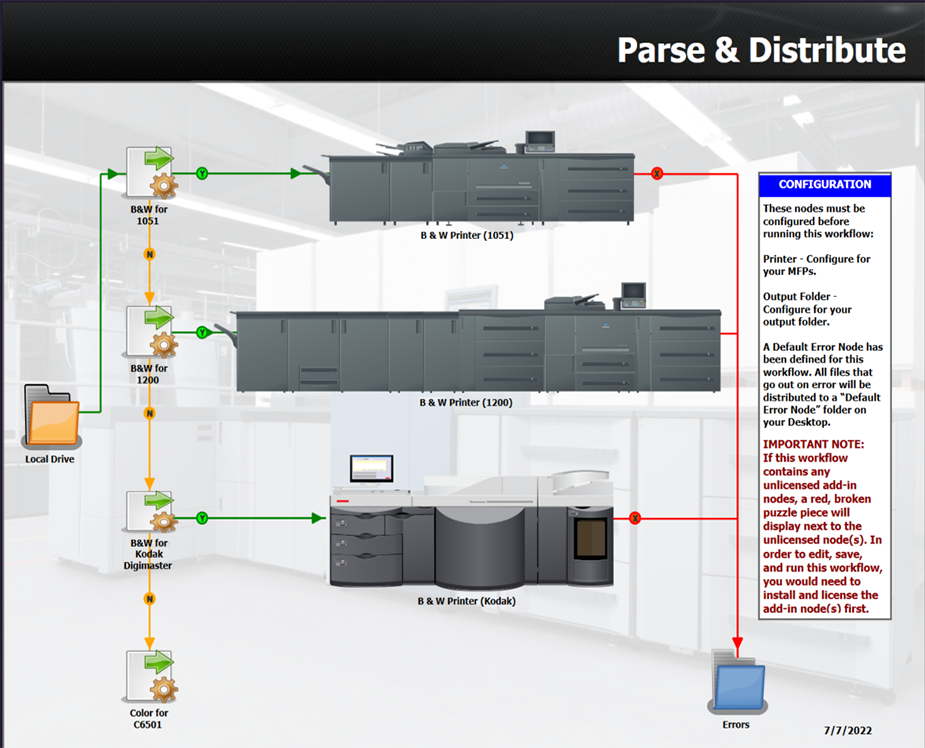Select the Color for C6501 node
Image resolution: width=925 pixels, height=748 pixels.
[x=150, y=677]
